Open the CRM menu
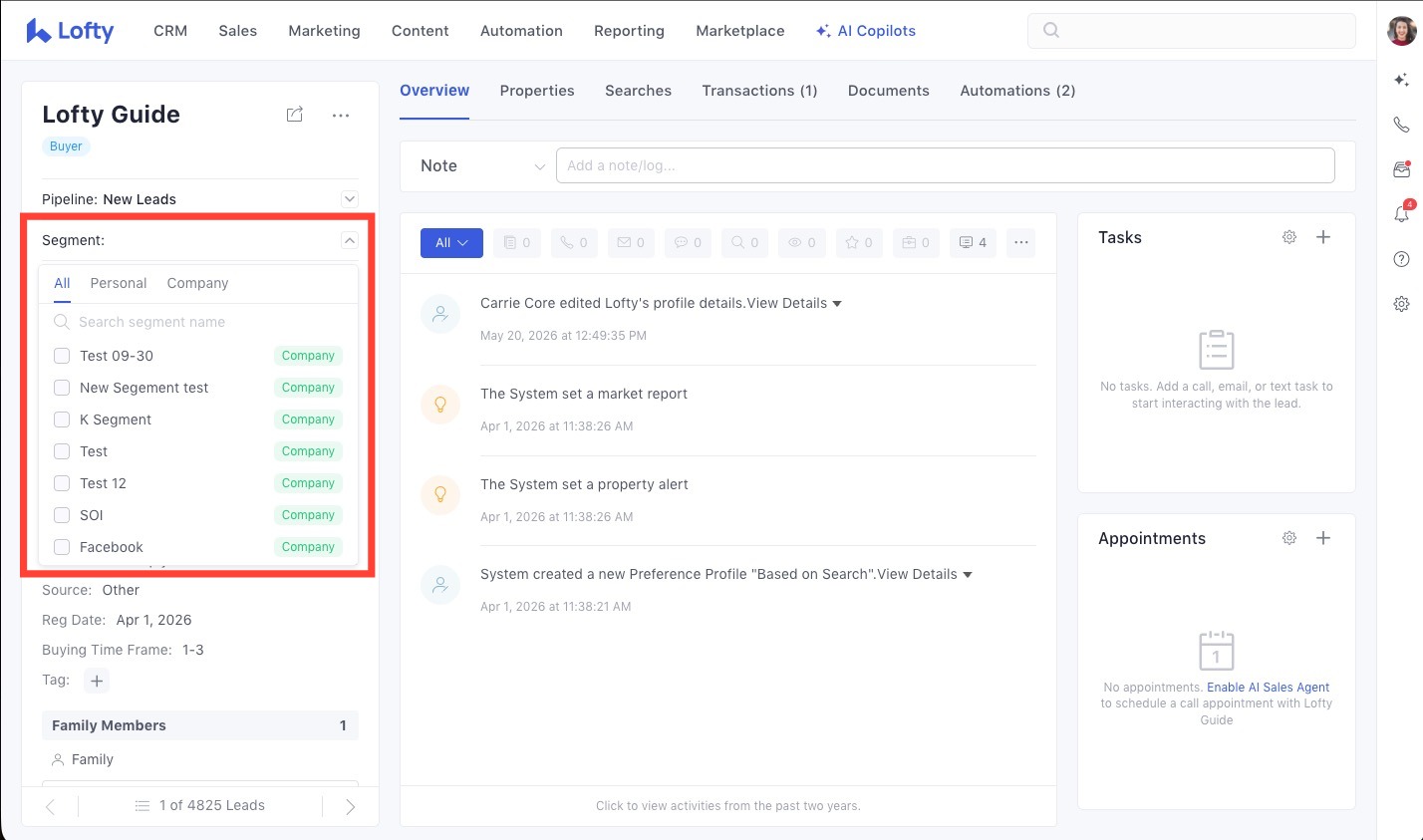Viewport: 1423px width, 840px height. 170,31
